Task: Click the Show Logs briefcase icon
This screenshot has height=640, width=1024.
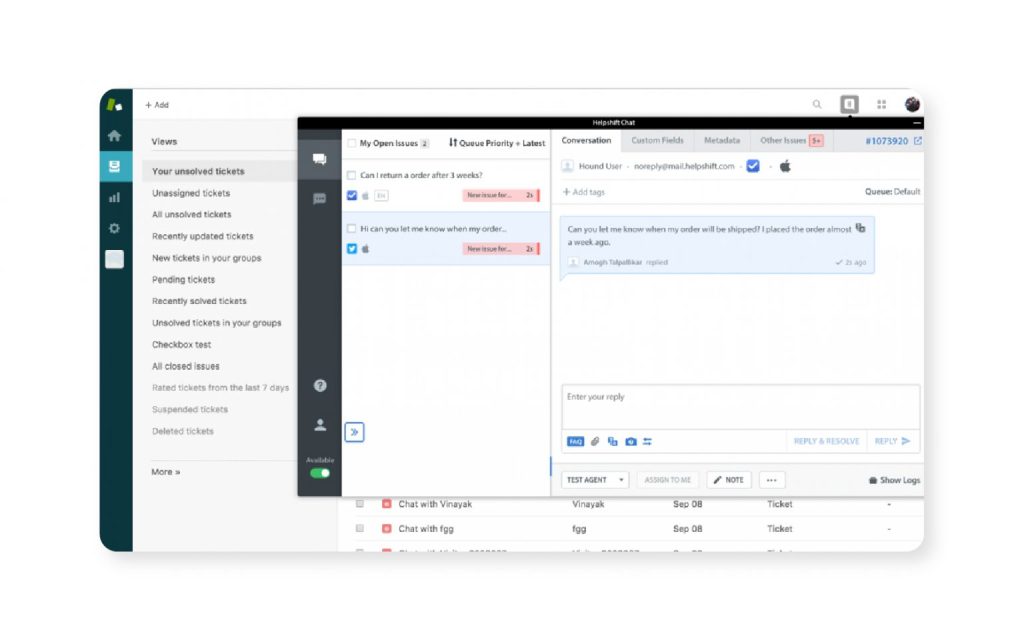Action: (872, 480)
